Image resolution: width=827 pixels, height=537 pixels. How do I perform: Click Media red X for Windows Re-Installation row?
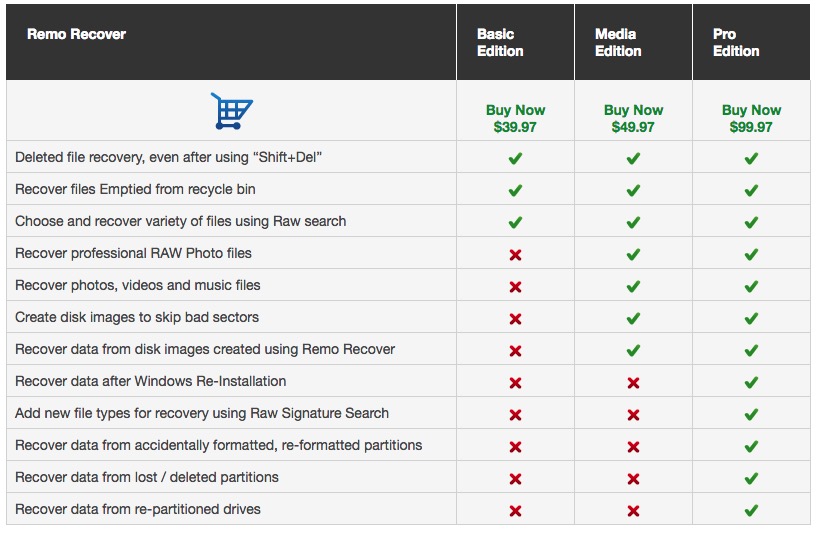click(x=633, y=383)
